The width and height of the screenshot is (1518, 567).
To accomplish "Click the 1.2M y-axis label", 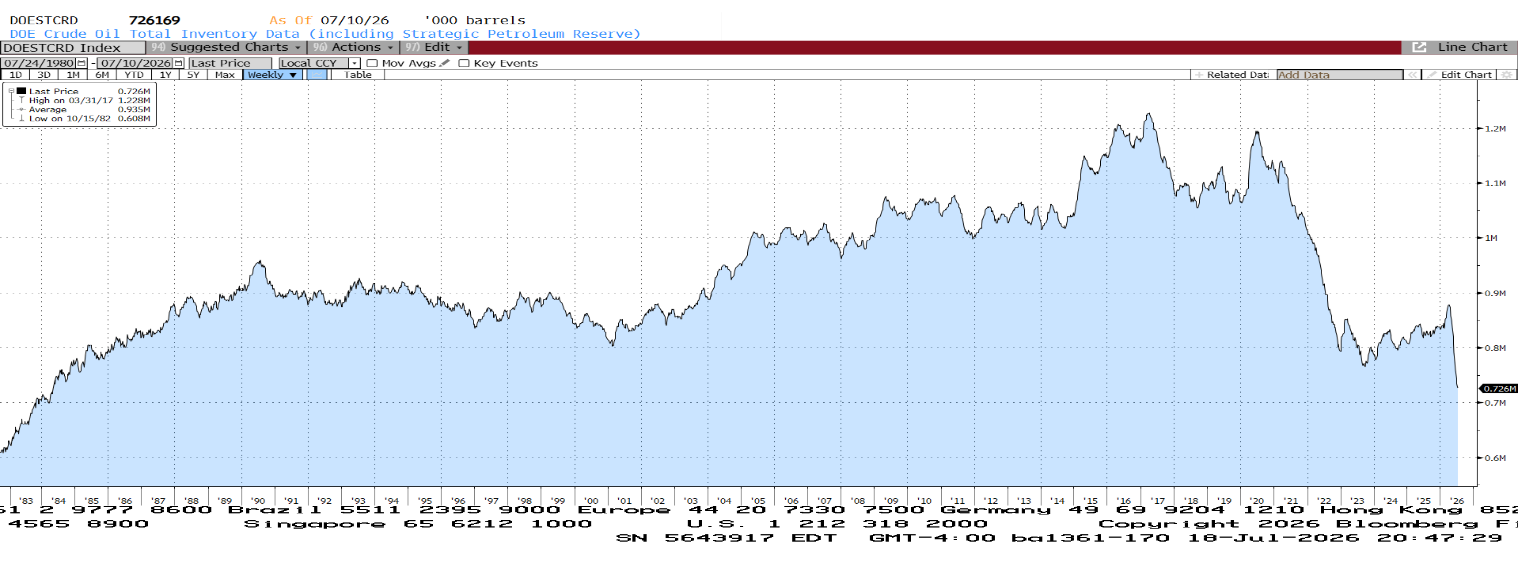I will tap(1495, 129).
